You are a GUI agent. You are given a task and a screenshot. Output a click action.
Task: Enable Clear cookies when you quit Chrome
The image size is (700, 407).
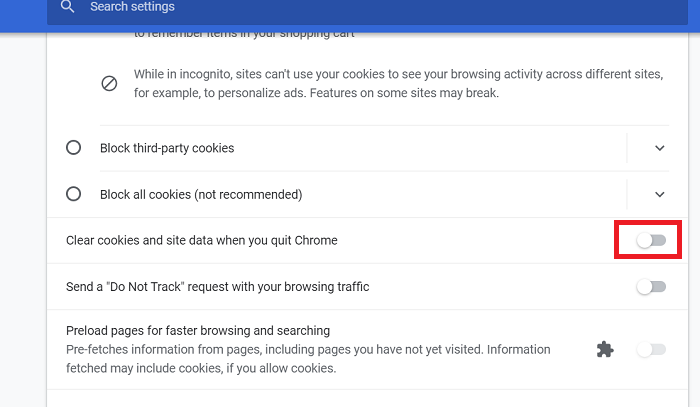click(651, 241)
